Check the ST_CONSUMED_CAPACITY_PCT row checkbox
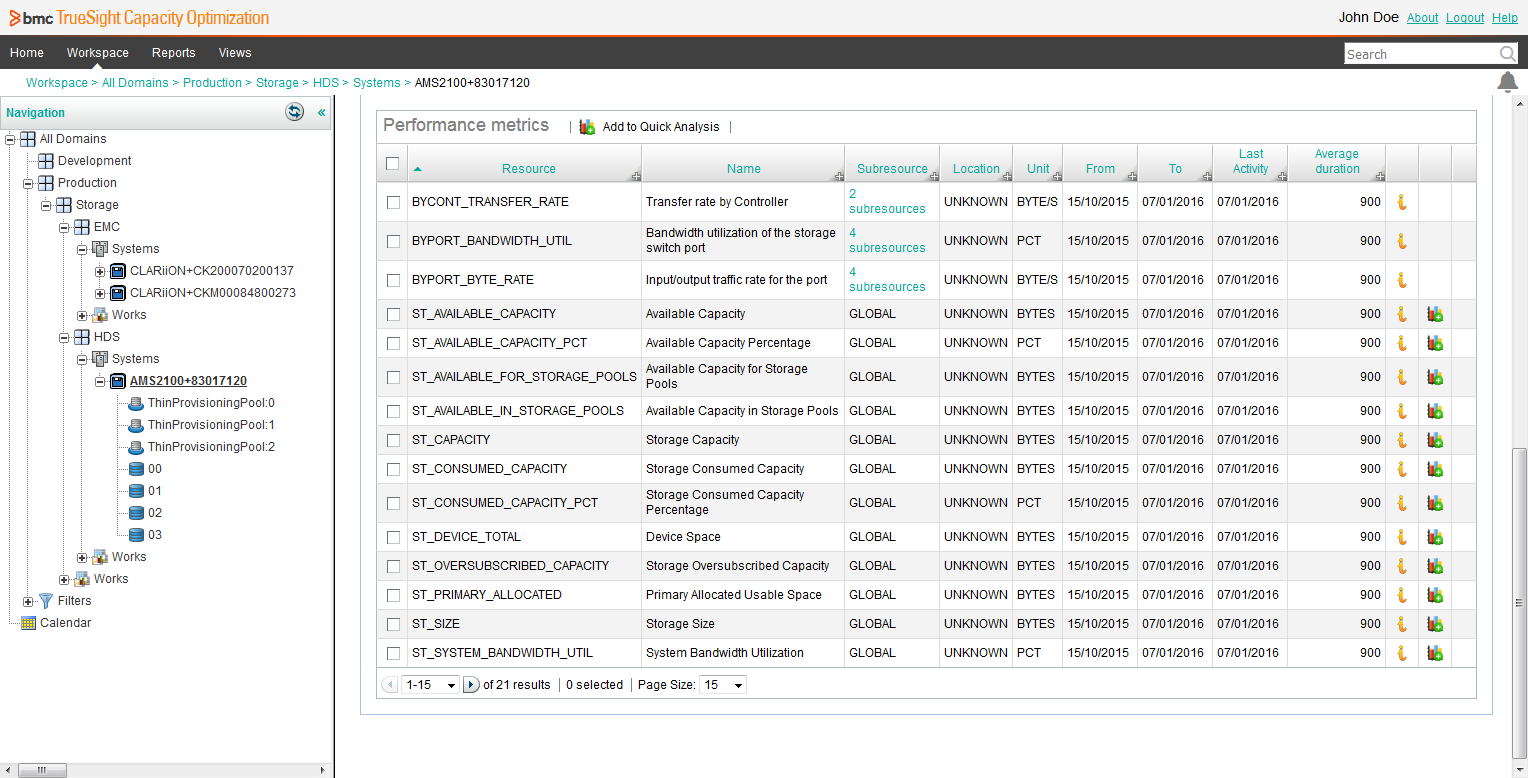 [x=393, y=503]
